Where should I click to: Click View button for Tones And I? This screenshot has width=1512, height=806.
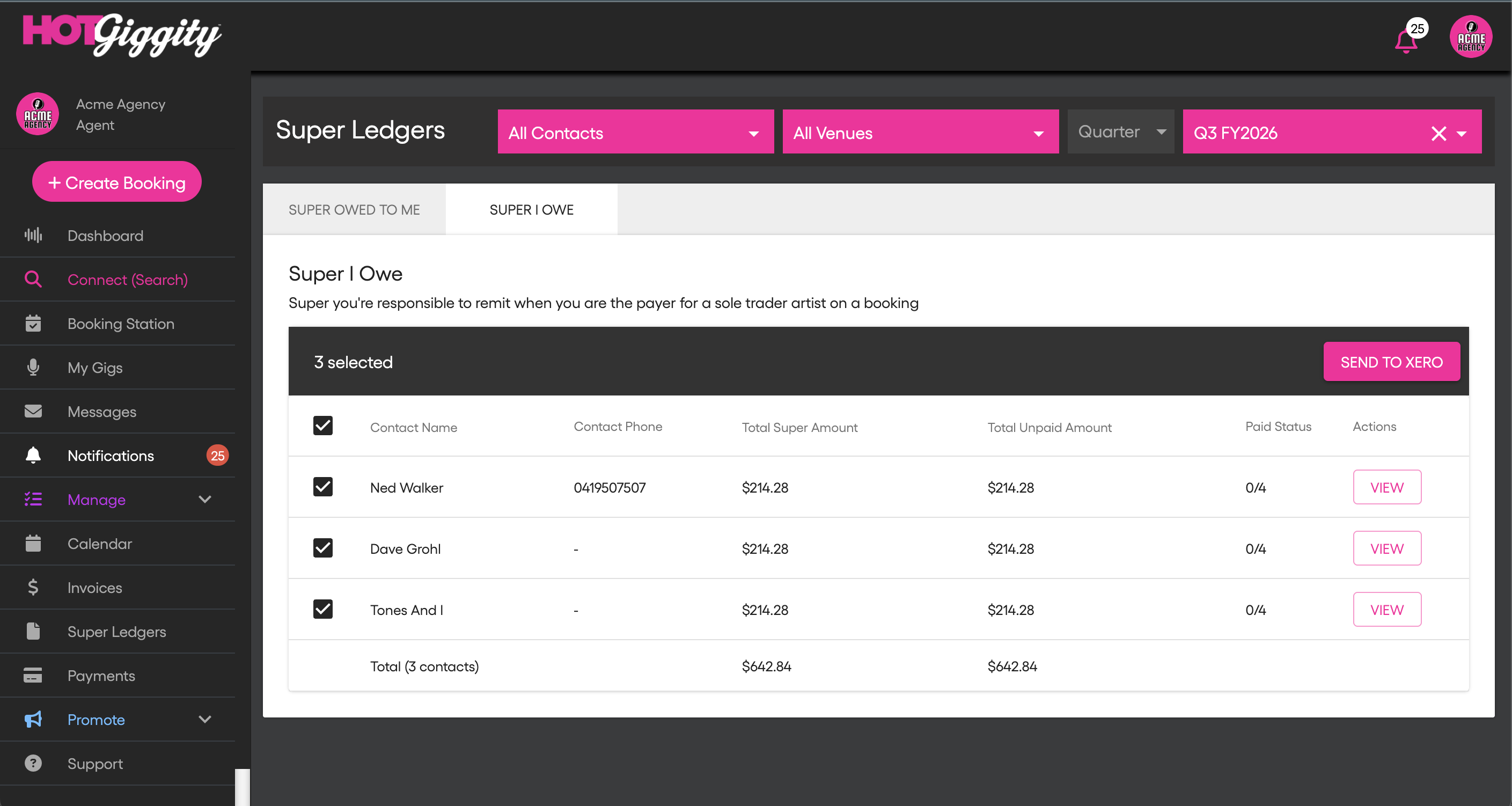pos(1386,610)
